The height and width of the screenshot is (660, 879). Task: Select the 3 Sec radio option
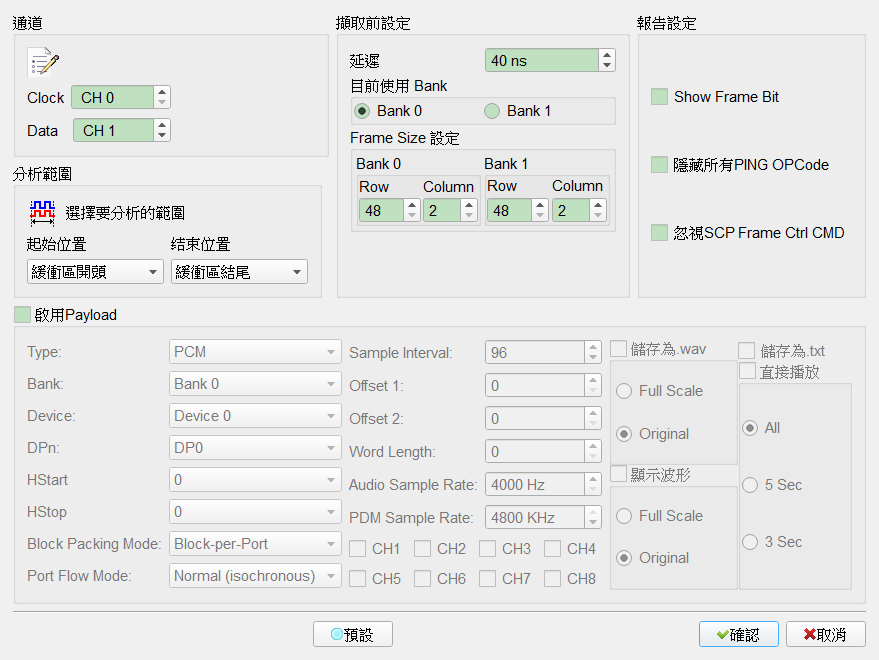(750, 542)
